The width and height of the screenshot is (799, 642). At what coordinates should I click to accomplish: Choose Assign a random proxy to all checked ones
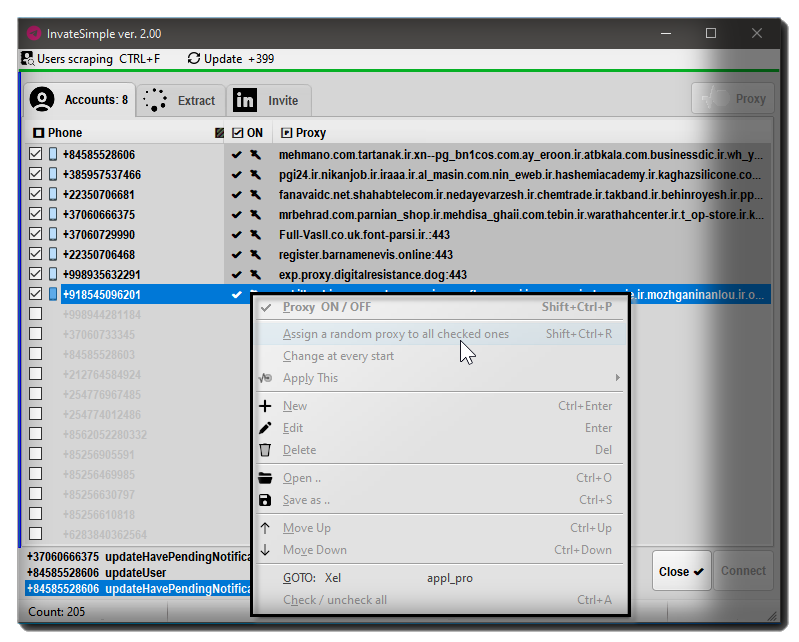[439, 334]
